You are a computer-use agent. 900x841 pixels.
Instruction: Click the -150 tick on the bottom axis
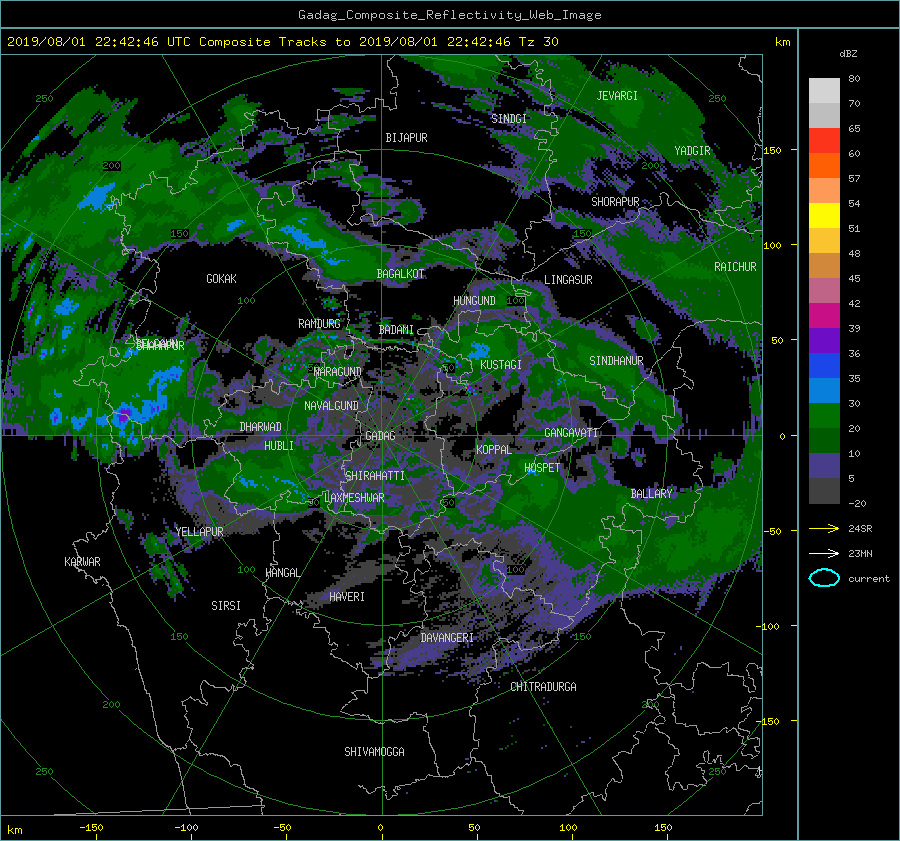pyautogui.click(x=91, y=828)
